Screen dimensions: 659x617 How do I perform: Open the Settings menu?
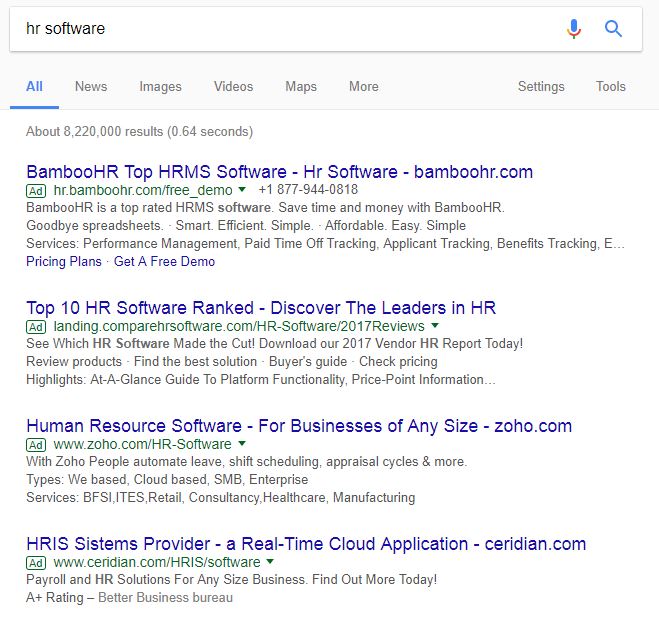pos(541,87)
